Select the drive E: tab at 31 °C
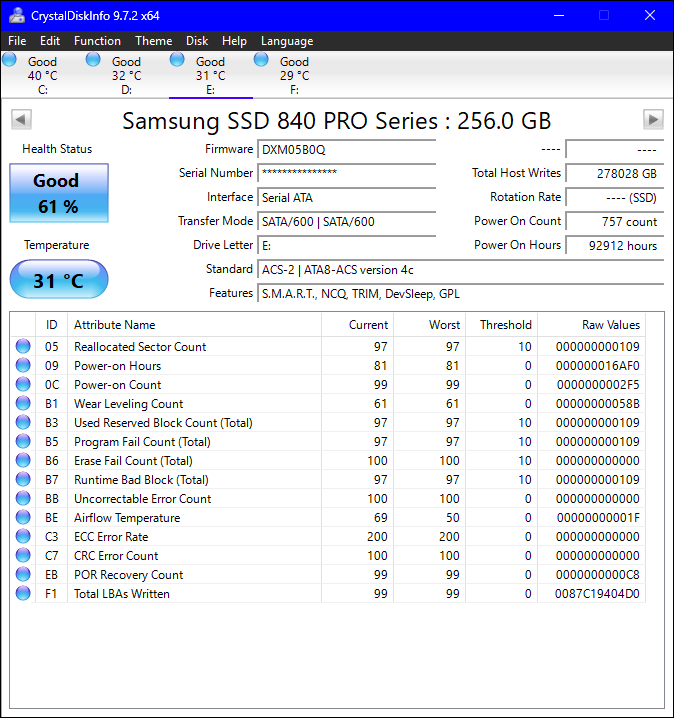Viewport: 674px width, 718px height. coord(211,75)
